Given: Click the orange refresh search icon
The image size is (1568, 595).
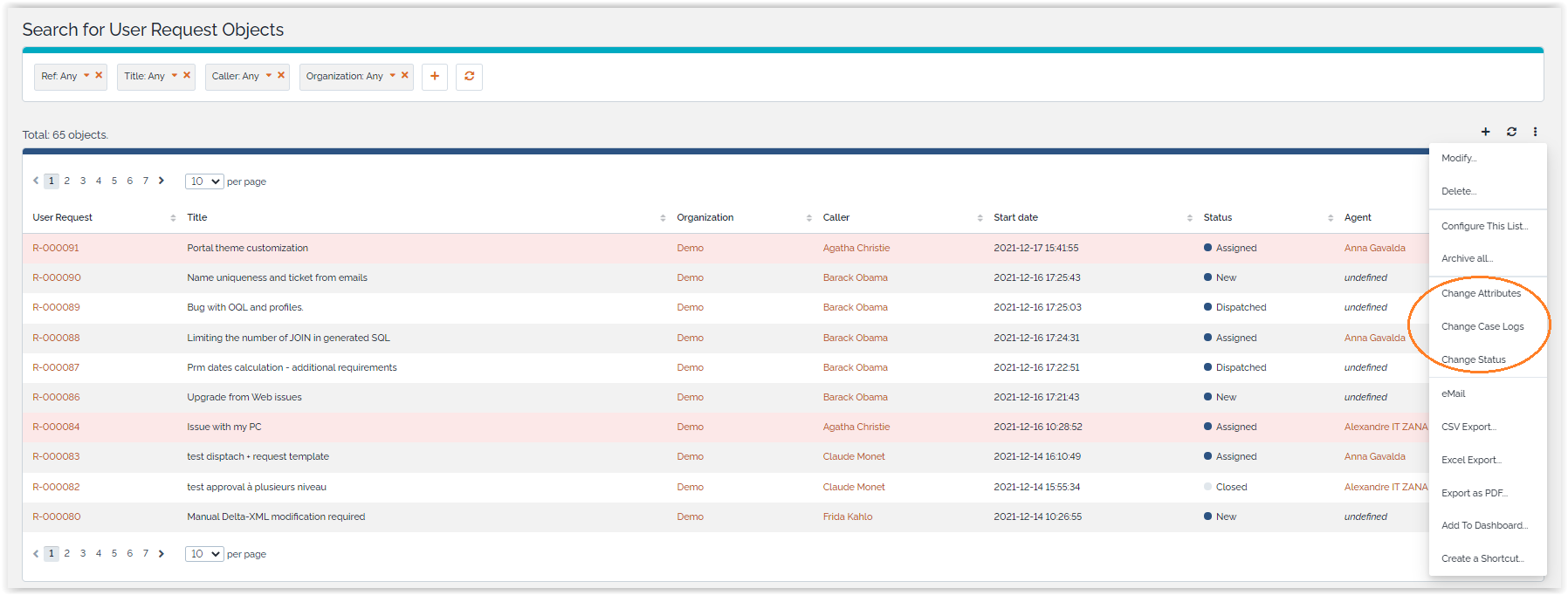Looking at the screenshot, I should click(469, 77).
